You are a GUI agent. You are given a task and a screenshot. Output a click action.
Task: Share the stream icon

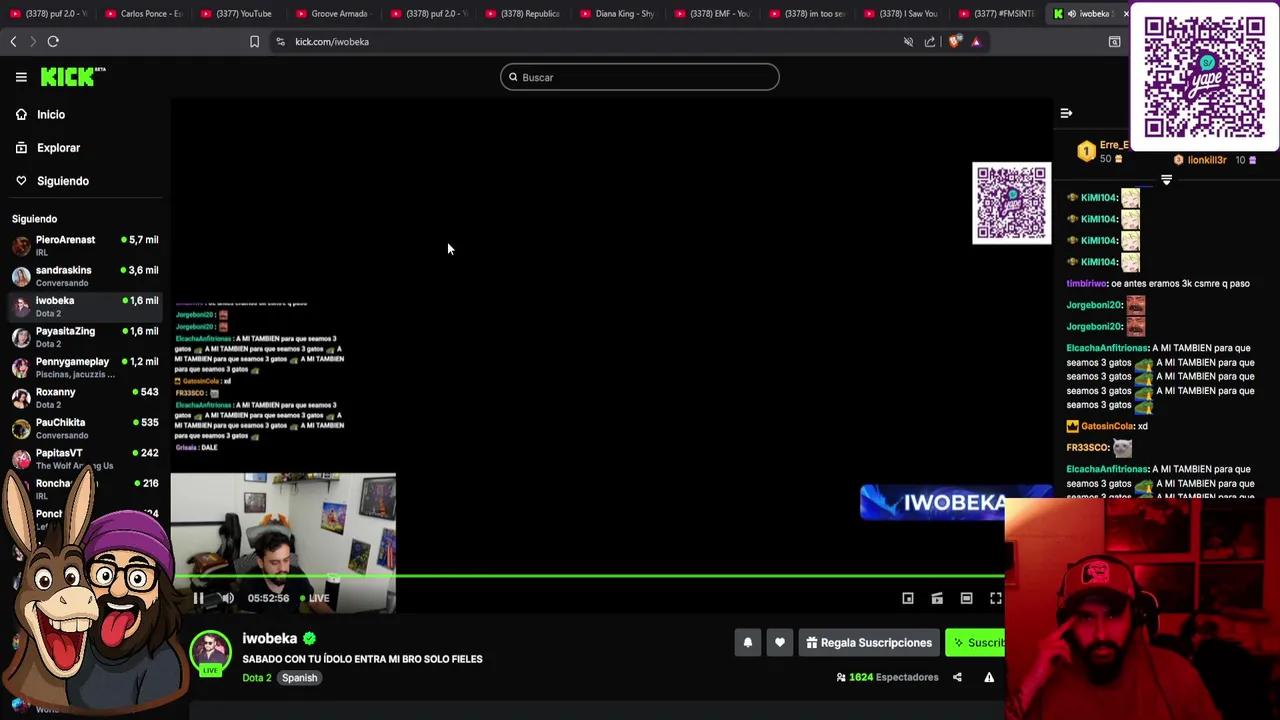coord(957,677)
